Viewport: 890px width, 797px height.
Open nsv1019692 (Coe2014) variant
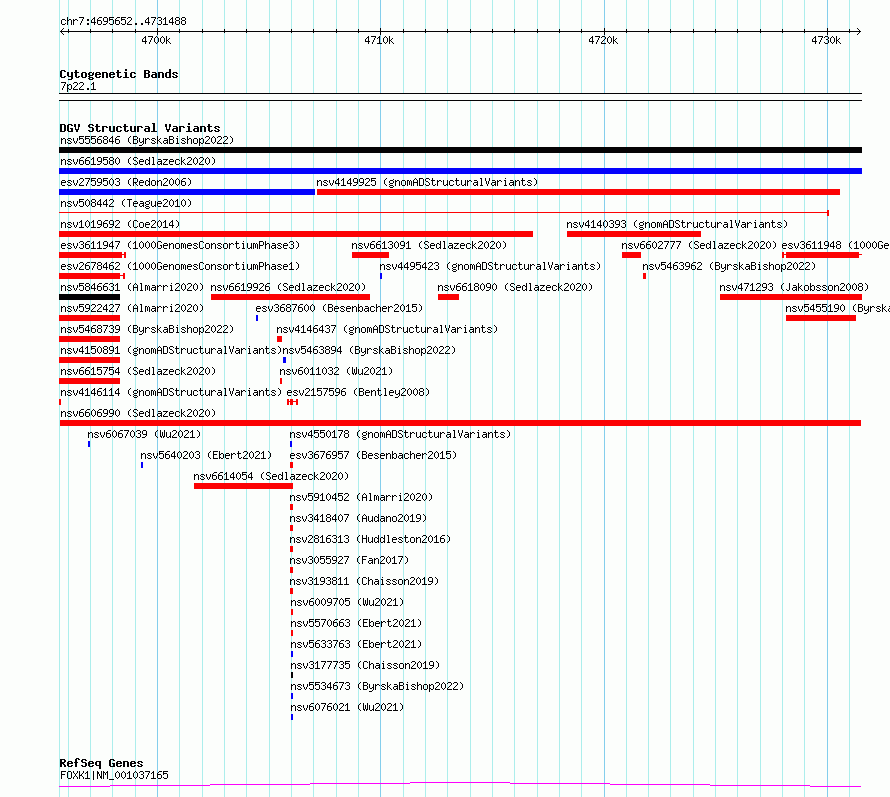click(120, 224)
